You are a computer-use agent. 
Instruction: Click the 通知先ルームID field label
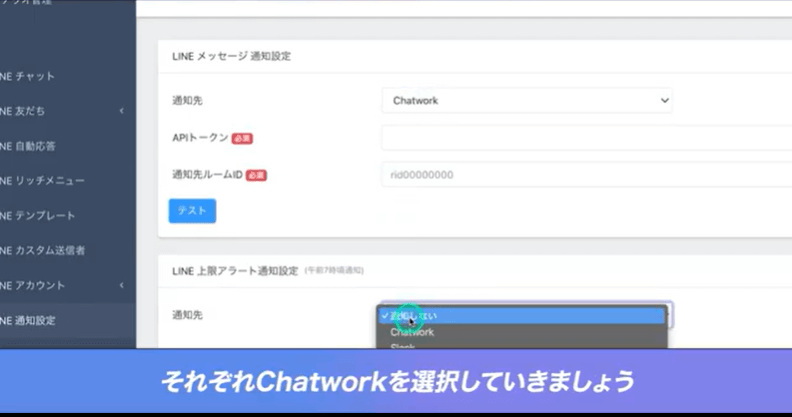click(208, 175)
